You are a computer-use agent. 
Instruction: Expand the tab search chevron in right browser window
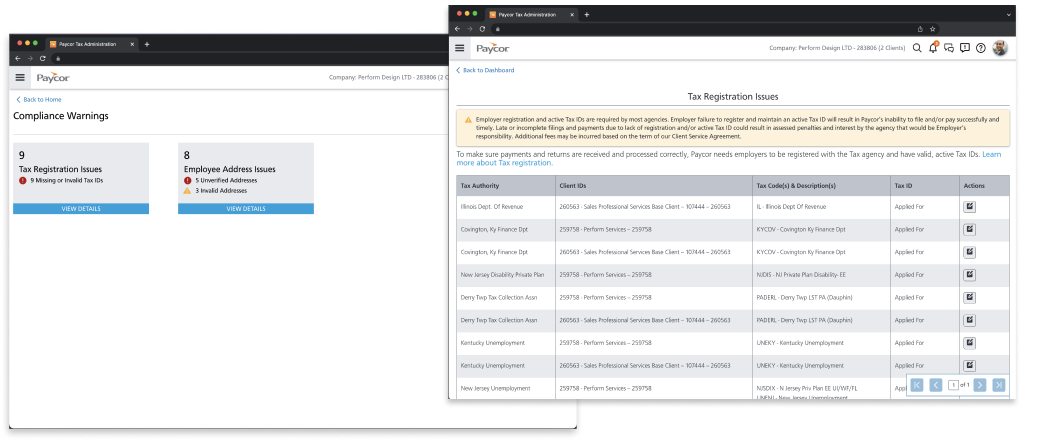pos(1008,14)
